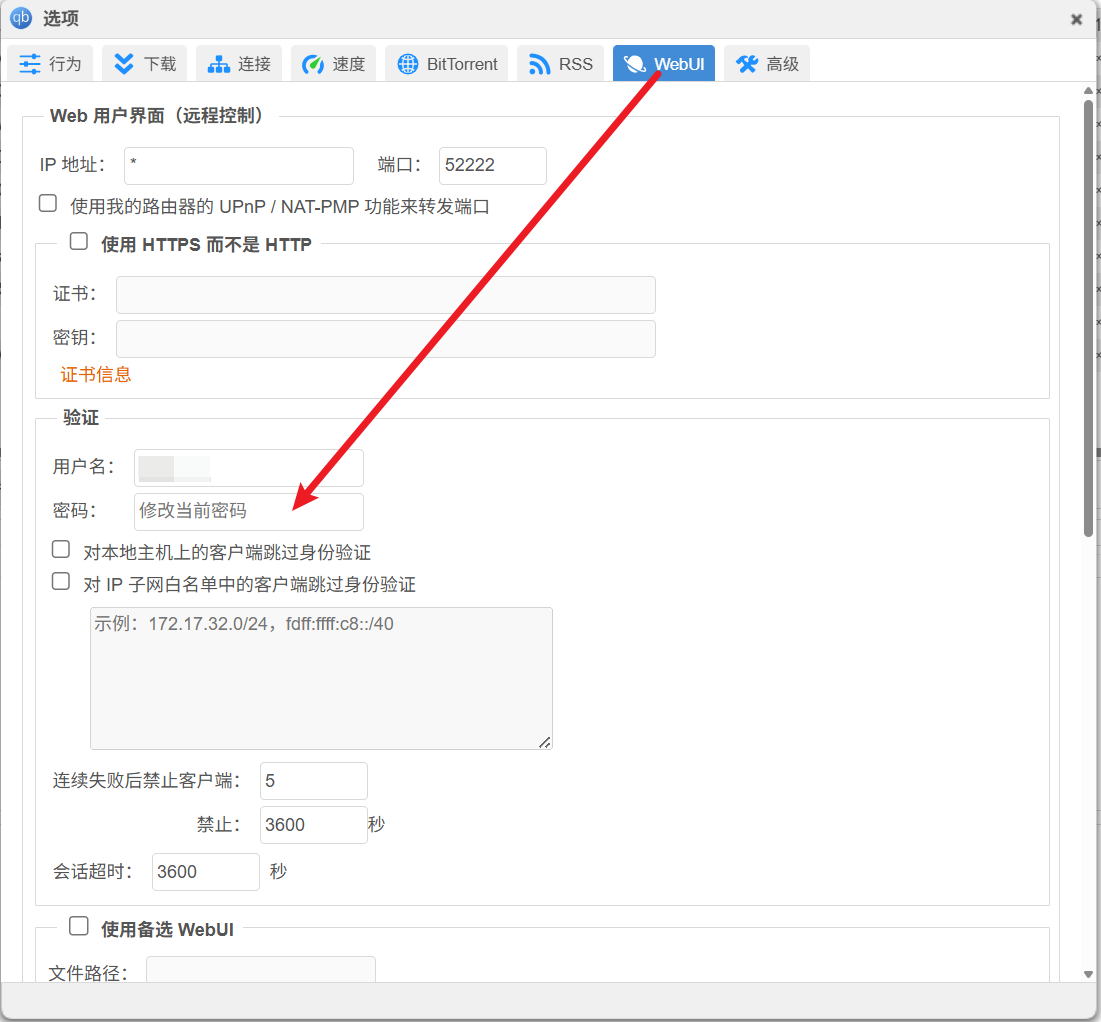The height and width of the screenshot is (1022, 1101).
Task: Enable UPnP / NAT-PMP port forwarding checkbox
Action: tap(48, 204)
